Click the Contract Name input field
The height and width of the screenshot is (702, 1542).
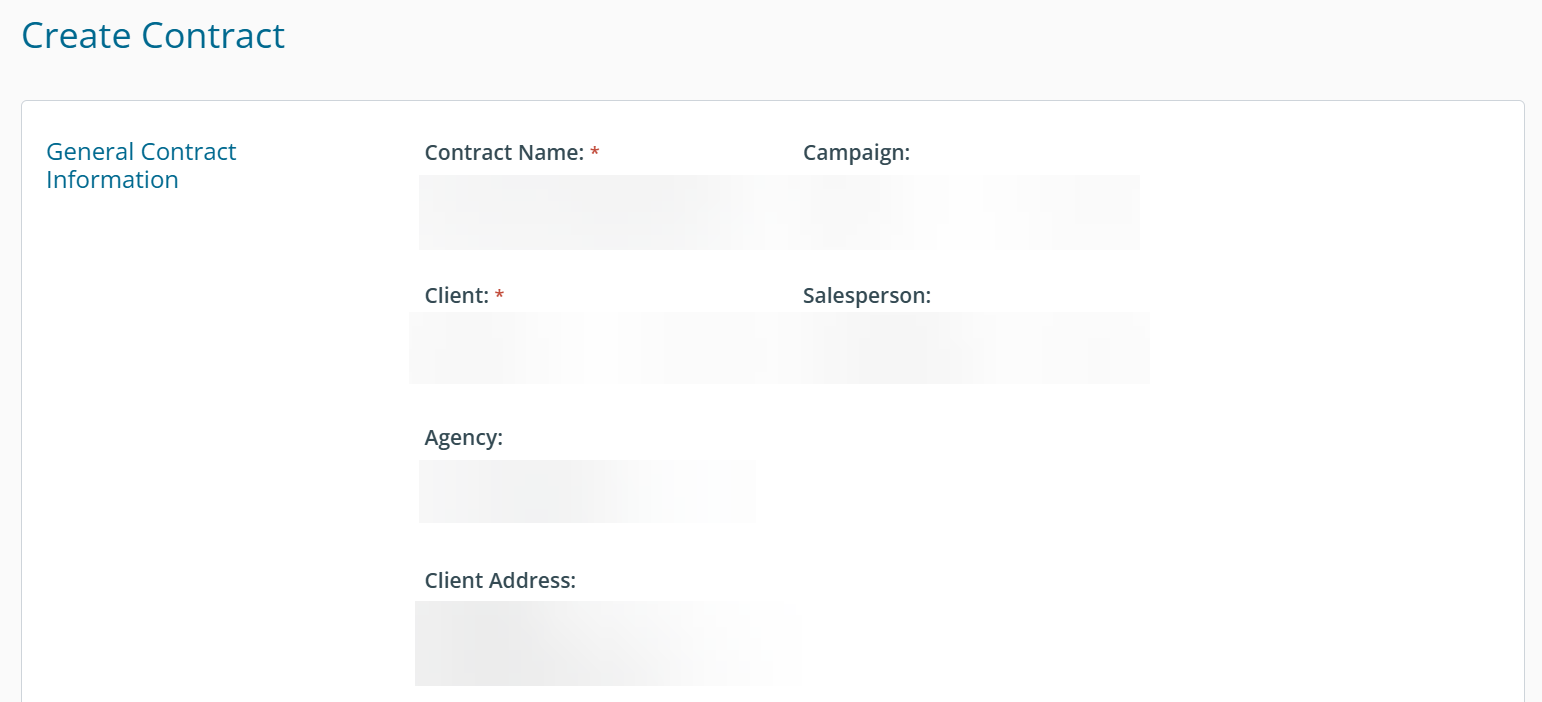coord(600,212)
